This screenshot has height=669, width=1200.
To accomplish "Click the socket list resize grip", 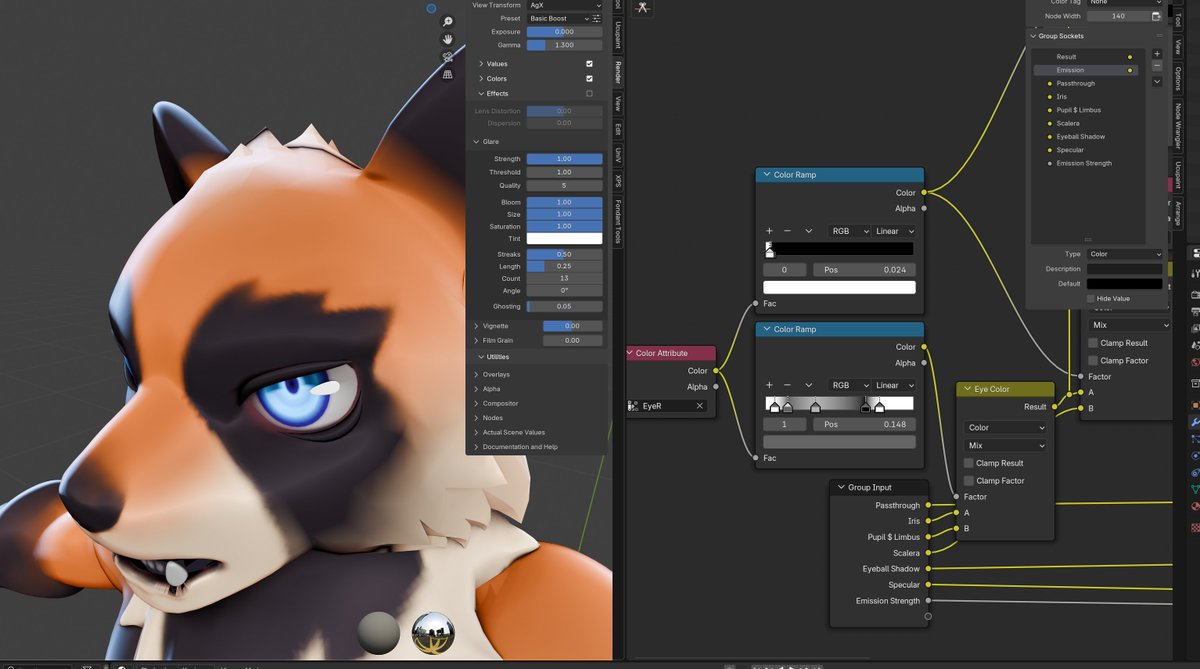I will [1090, 240].
